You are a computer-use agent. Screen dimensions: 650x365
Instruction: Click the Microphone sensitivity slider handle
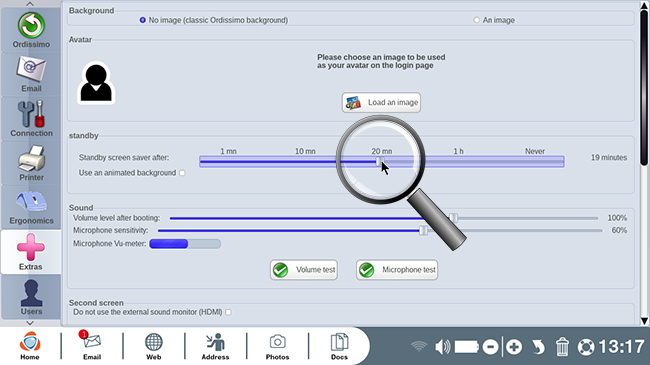click(423, 230)
